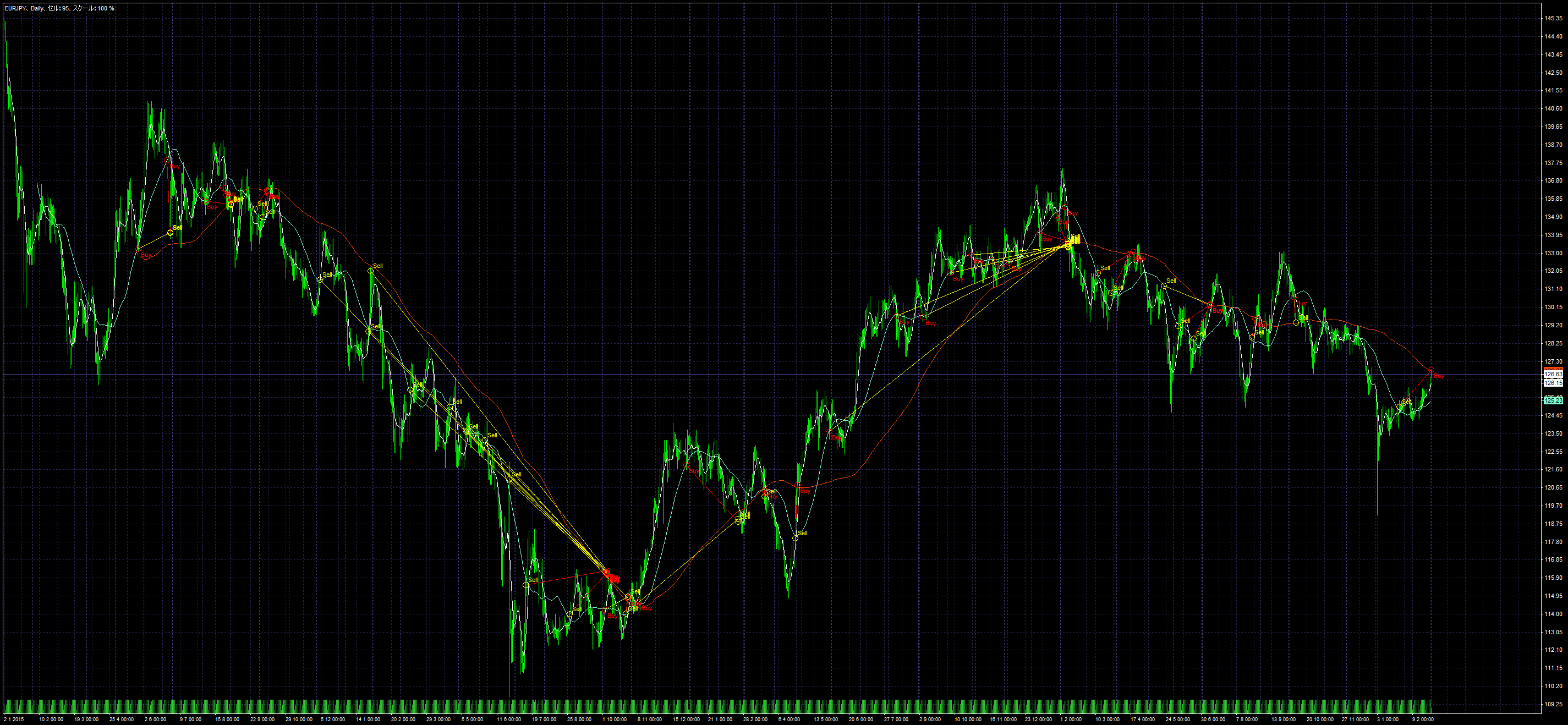Click the '27 11 00:00' date axis label
This screenshot has height=725, width=1568.
pos(1355,719)
